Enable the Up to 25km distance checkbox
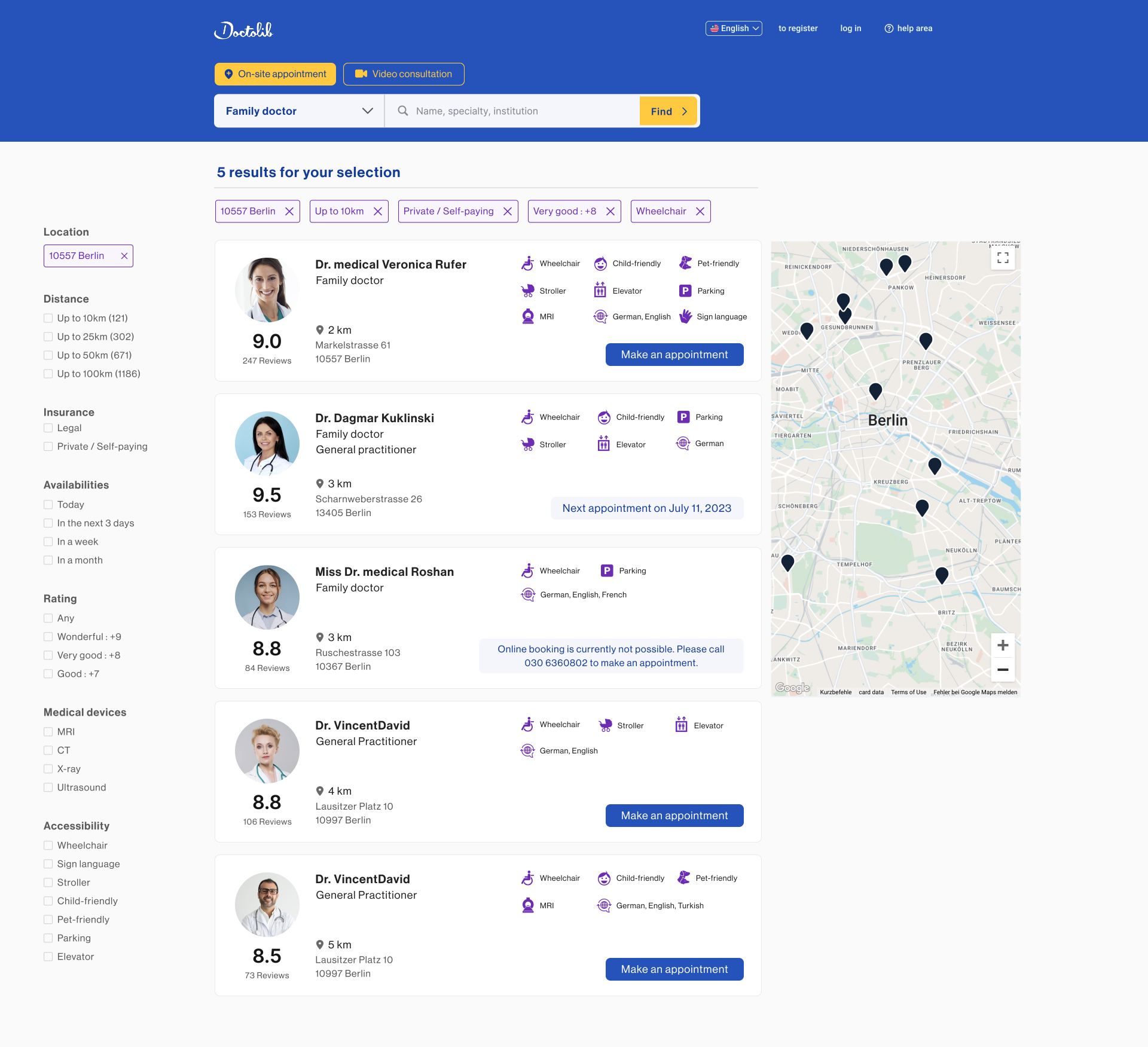This screenshot has width=1148, height=1047. 48,337
